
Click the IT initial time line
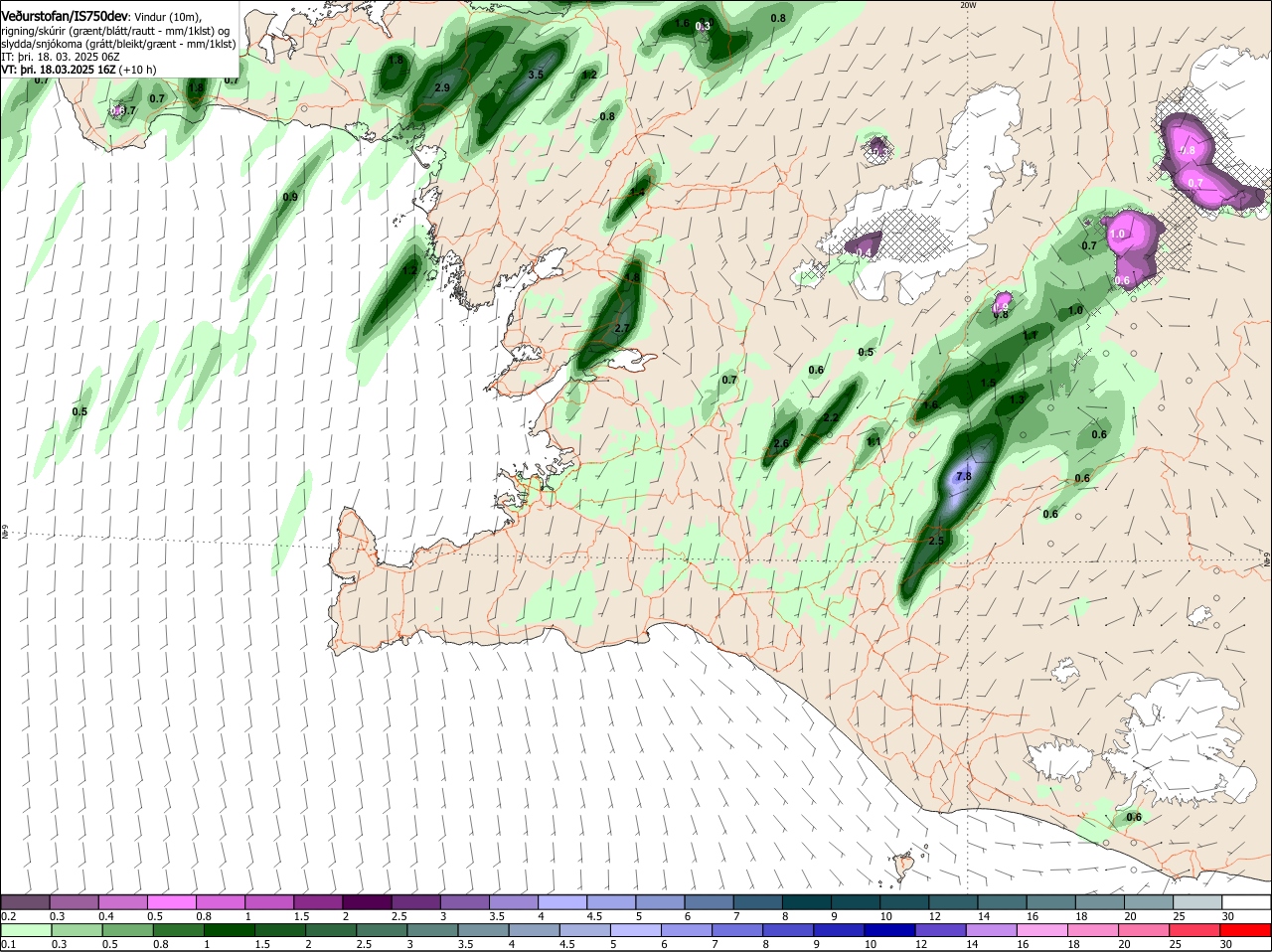pyautogui.click(x=61, y=57)
